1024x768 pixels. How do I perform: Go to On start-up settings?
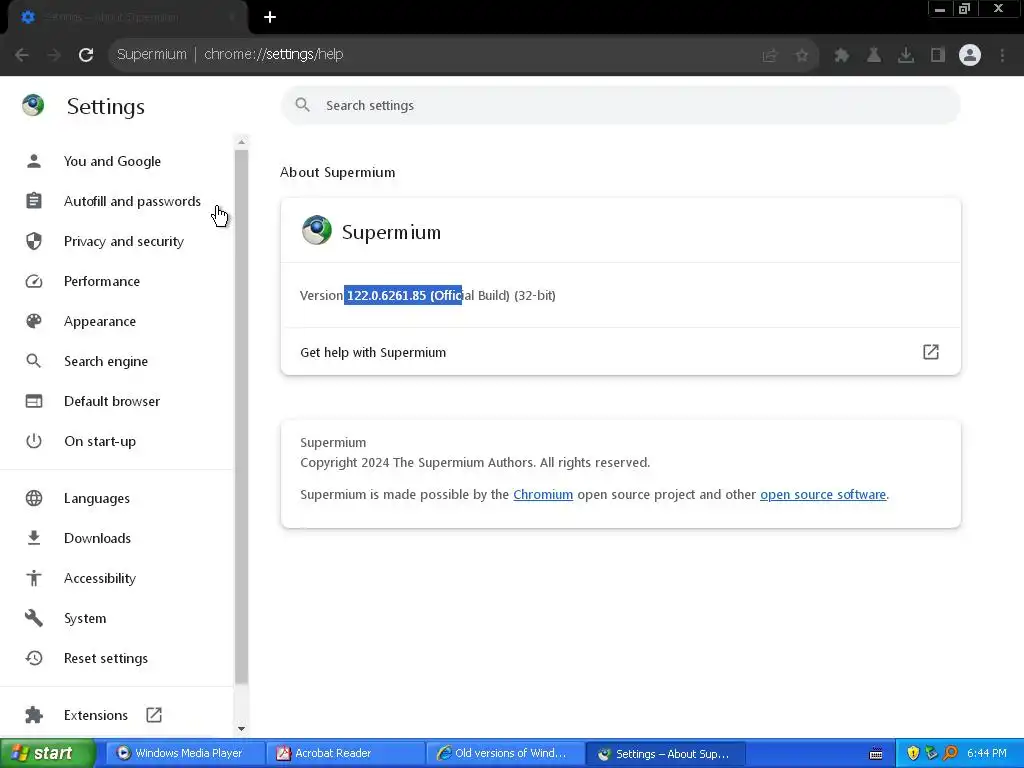[x=100, y=441]
